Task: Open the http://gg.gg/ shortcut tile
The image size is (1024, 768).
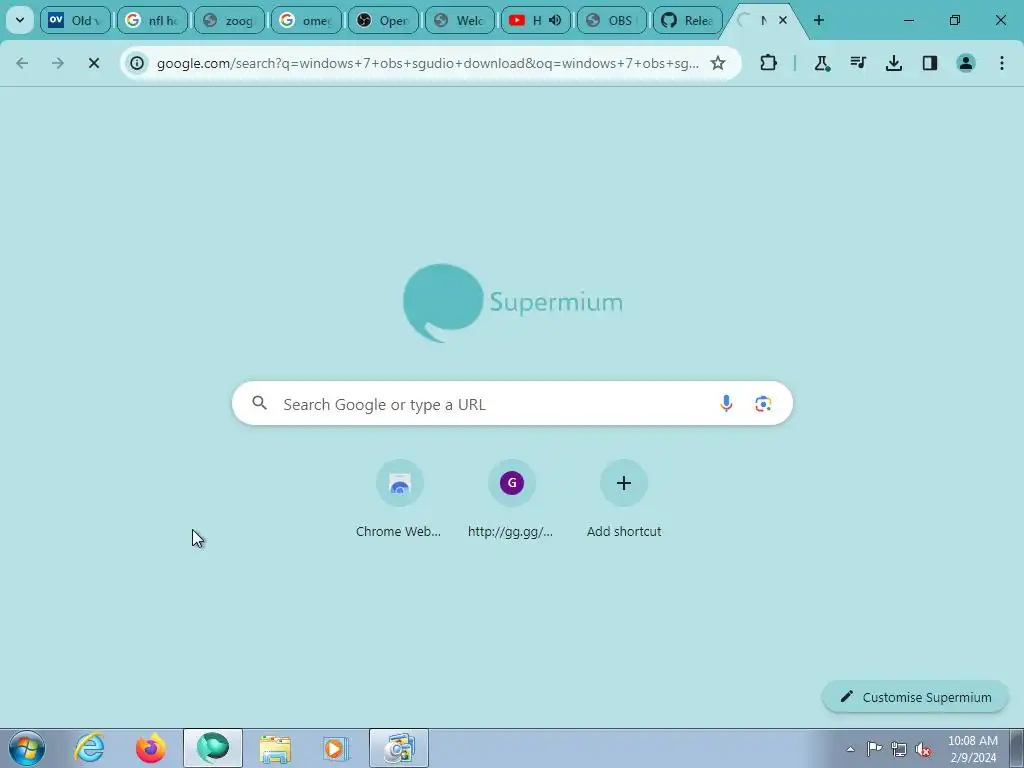Action: pyautogui.click(x=511, y=500)
